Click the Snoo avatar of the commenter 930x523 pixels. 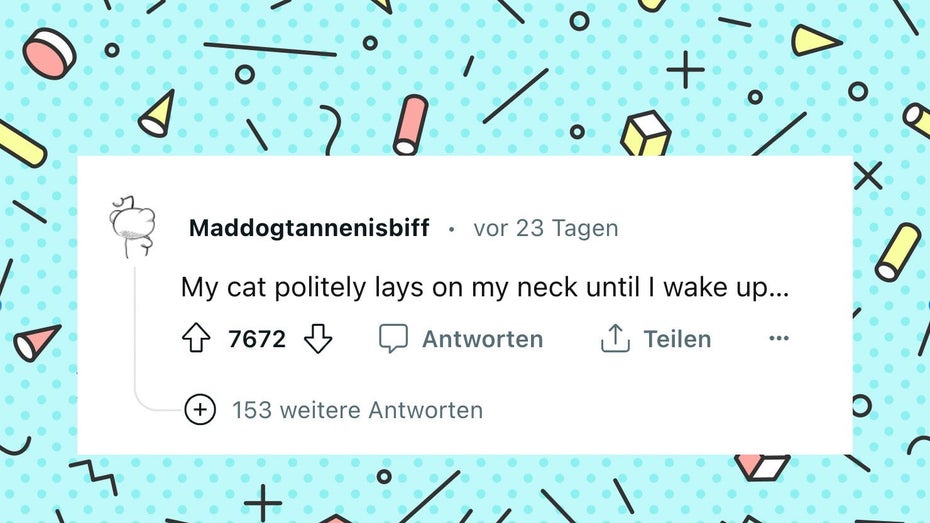point(133,227)
